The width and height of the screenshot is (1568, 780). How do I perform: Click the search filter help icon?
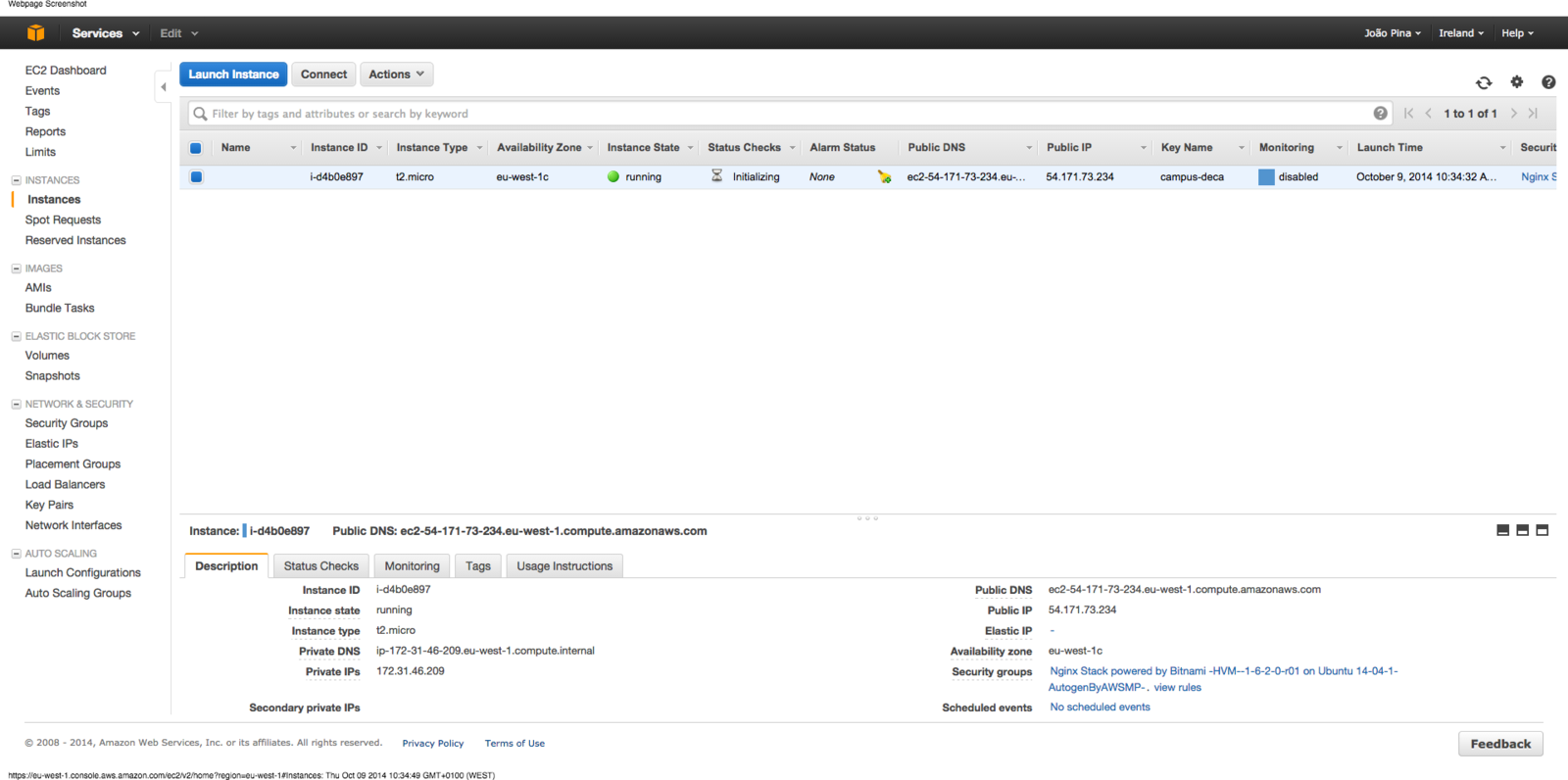pos(1380,114)
